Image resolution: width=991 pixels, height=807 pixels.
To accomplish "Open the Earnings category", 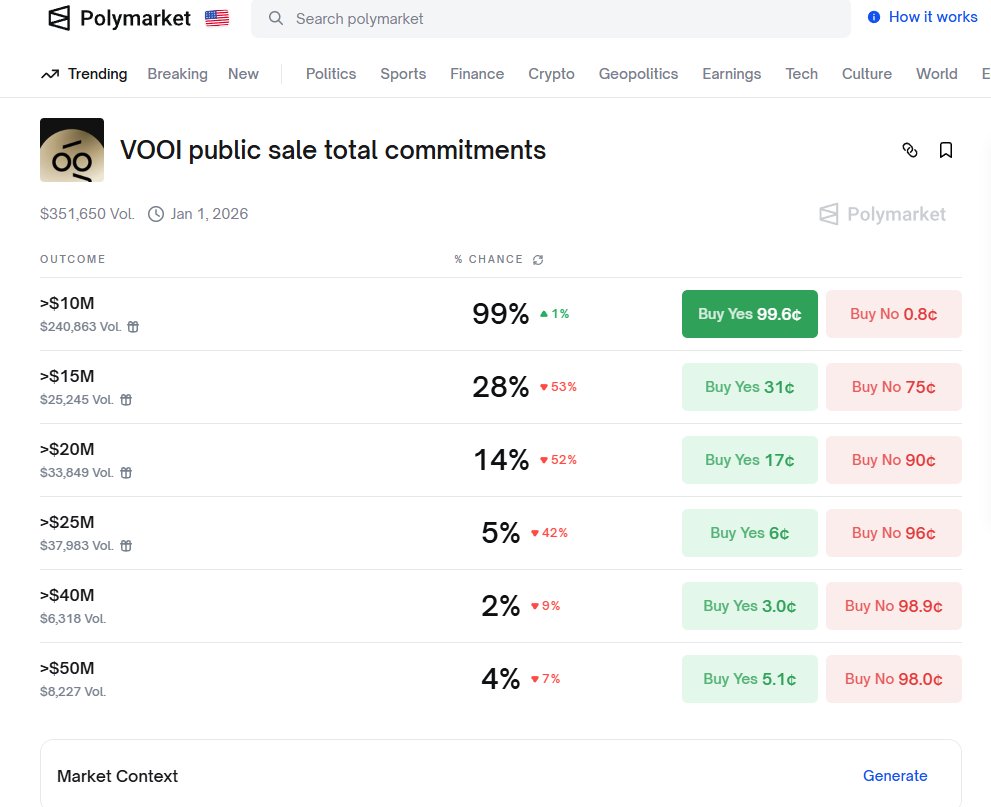I will coord(732,74).
